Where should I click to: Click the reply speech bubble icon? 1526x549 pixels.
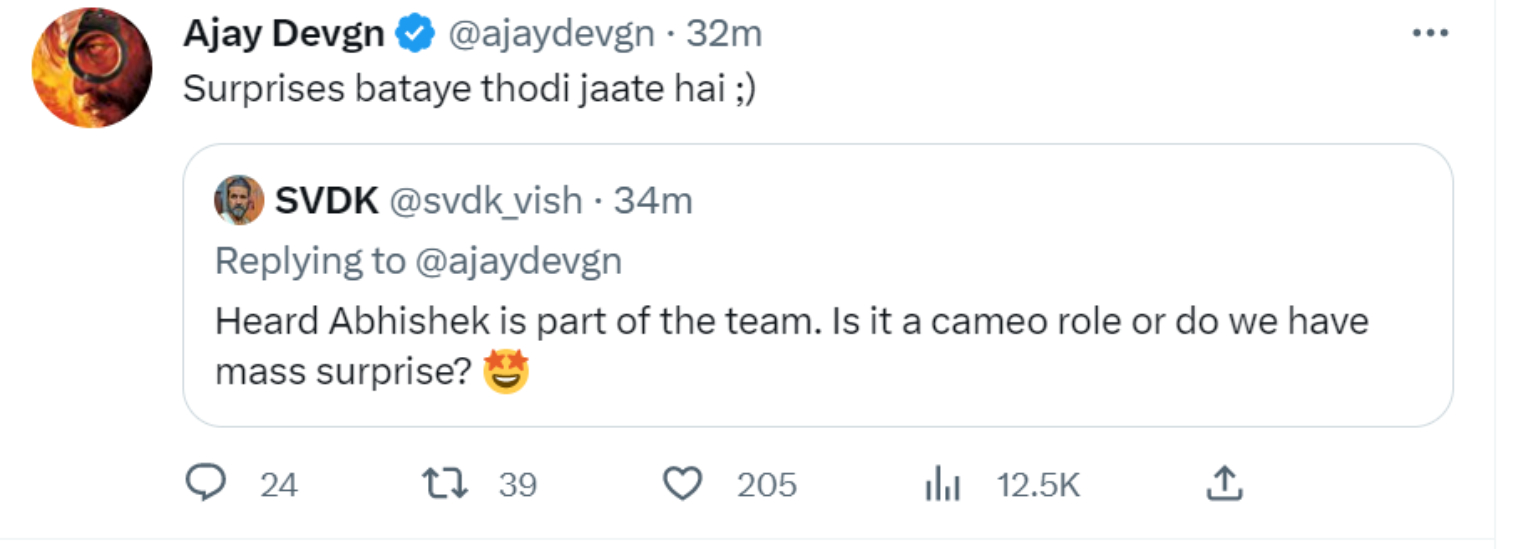click(x=205, y=484)
